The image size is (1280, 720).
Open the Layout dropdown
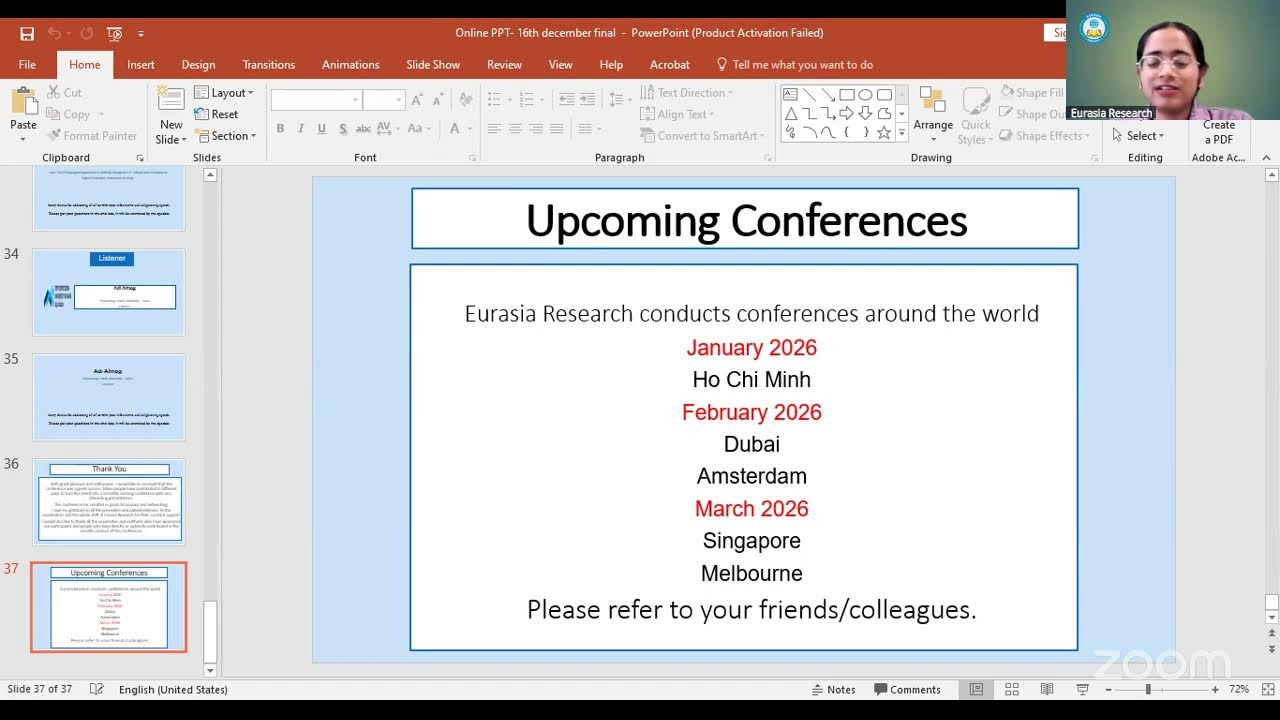tap(224, 93)
